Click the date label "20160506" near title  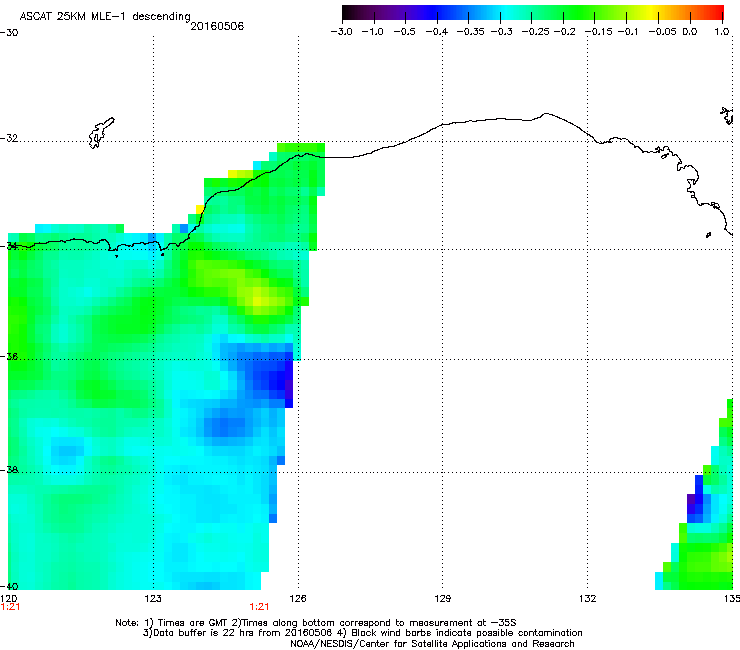point(217,26)
